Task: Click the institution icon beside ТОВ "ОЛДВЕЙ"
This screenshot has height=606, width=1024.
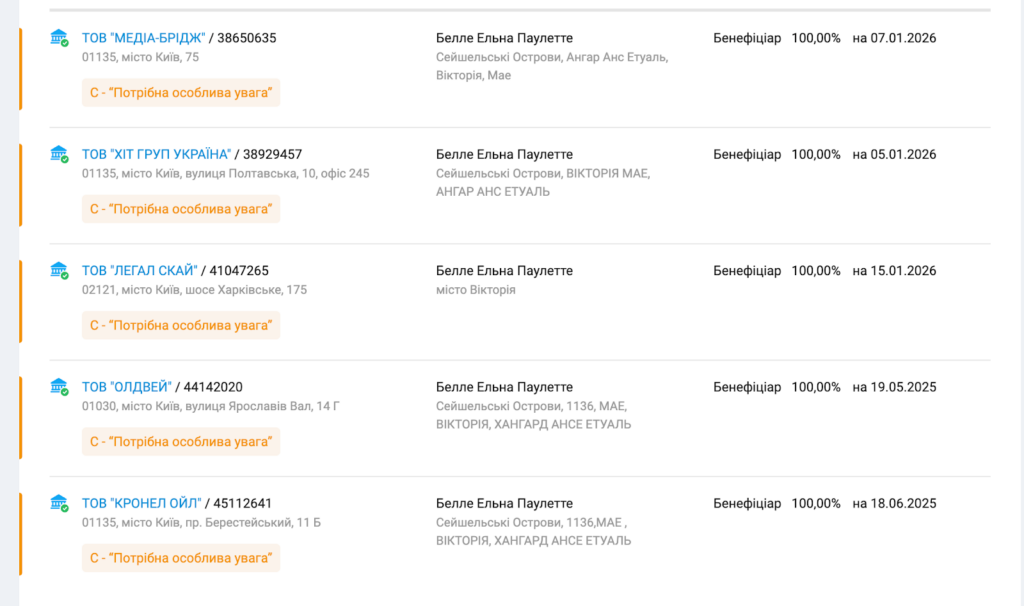Action: click(x=59, y=387)
